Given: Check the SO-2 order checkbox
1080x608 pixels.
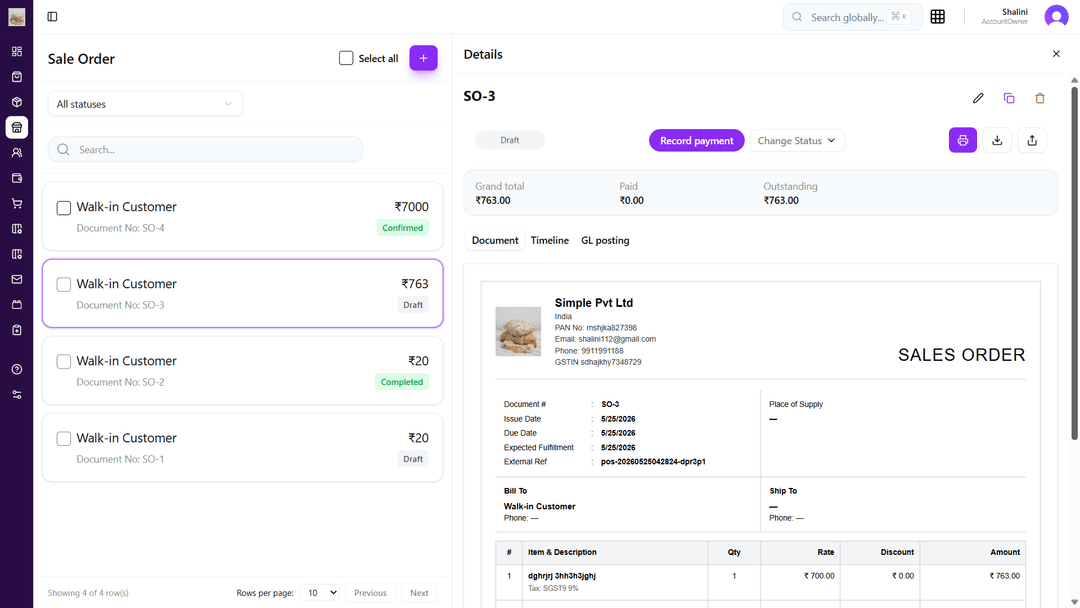Looking at the screenshot, I should pyautogui.click(x=63, y=361).
